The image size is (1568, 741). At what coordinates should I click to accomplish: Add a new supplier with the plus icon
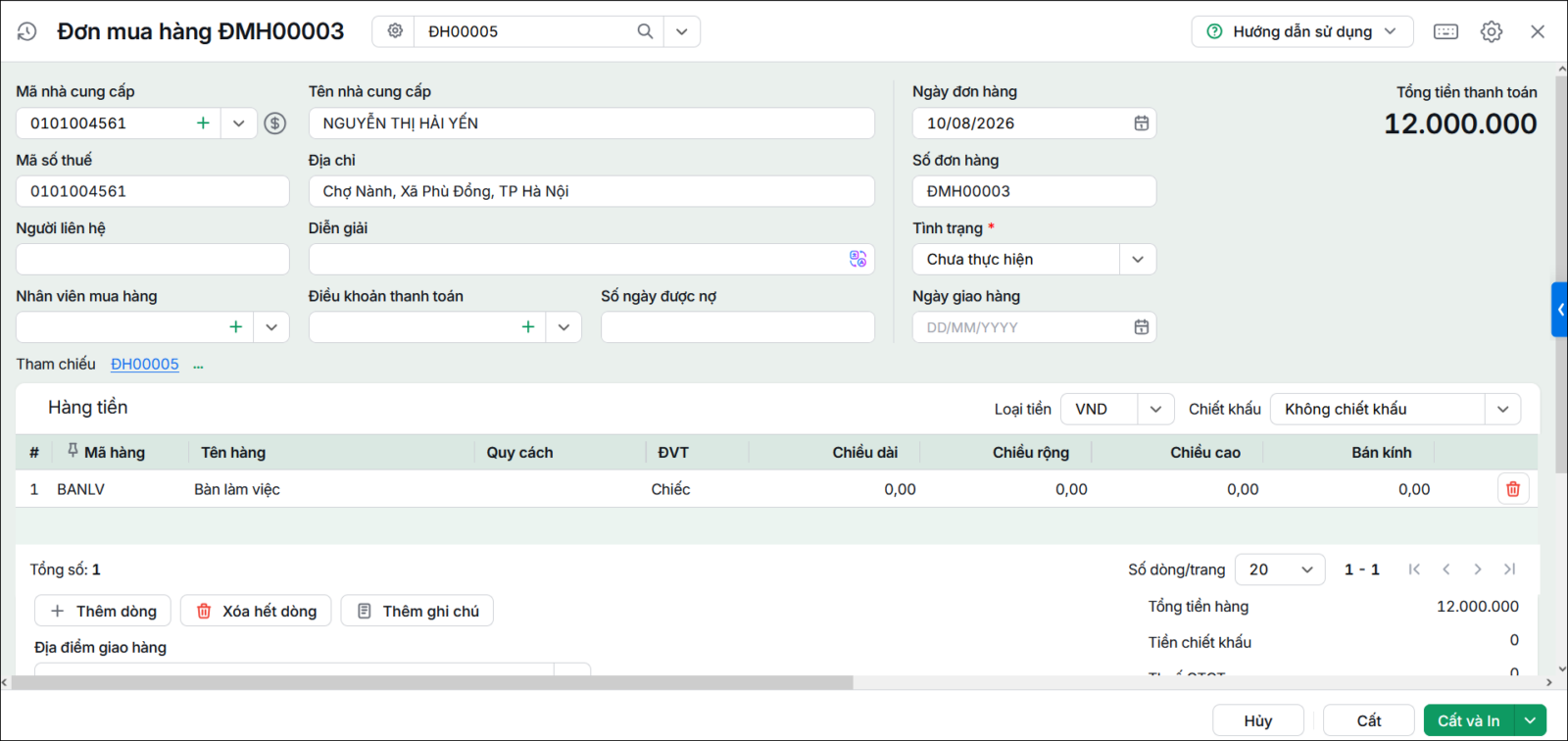203,123
